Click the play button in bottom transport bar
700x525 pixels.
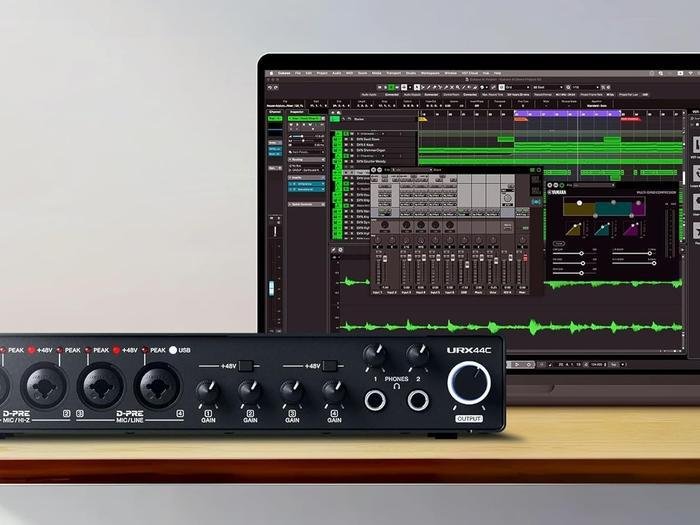(517, 365)
